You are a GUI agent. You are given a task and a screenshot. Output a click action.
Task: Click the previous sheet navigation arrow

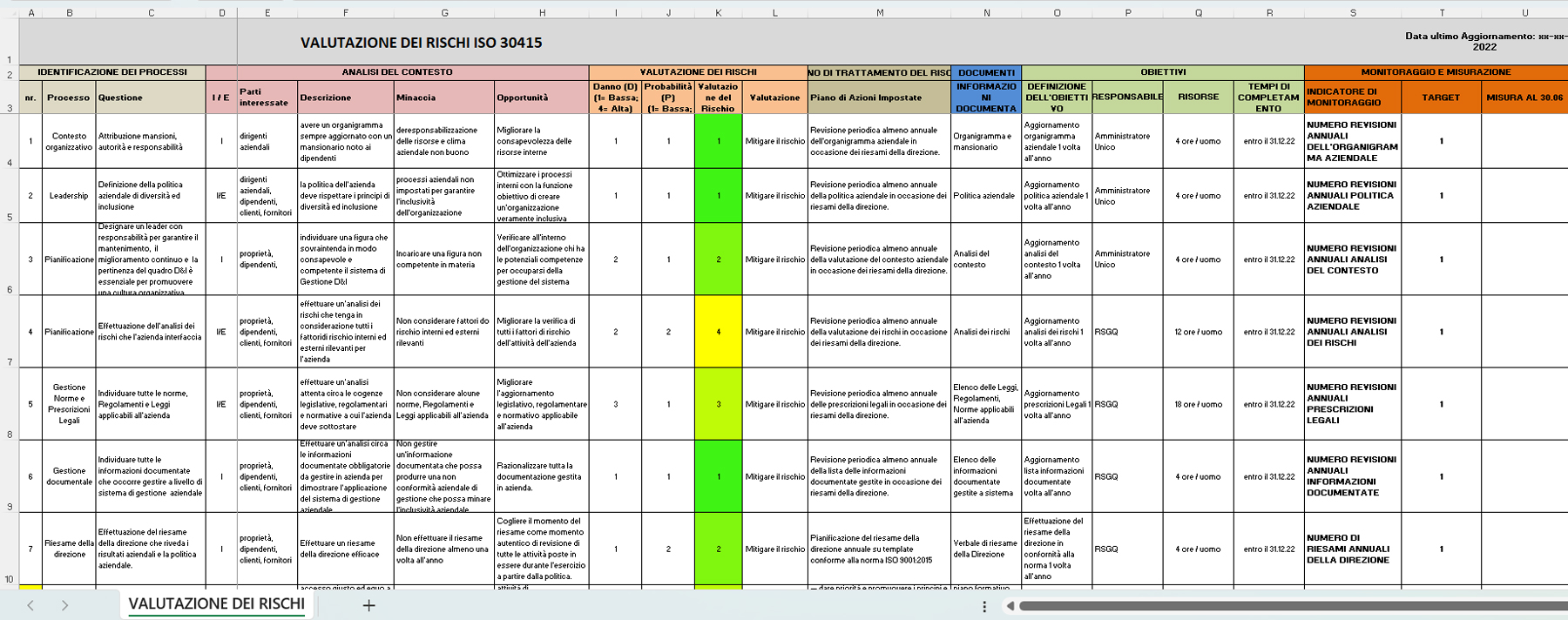[x=30, y=605]
